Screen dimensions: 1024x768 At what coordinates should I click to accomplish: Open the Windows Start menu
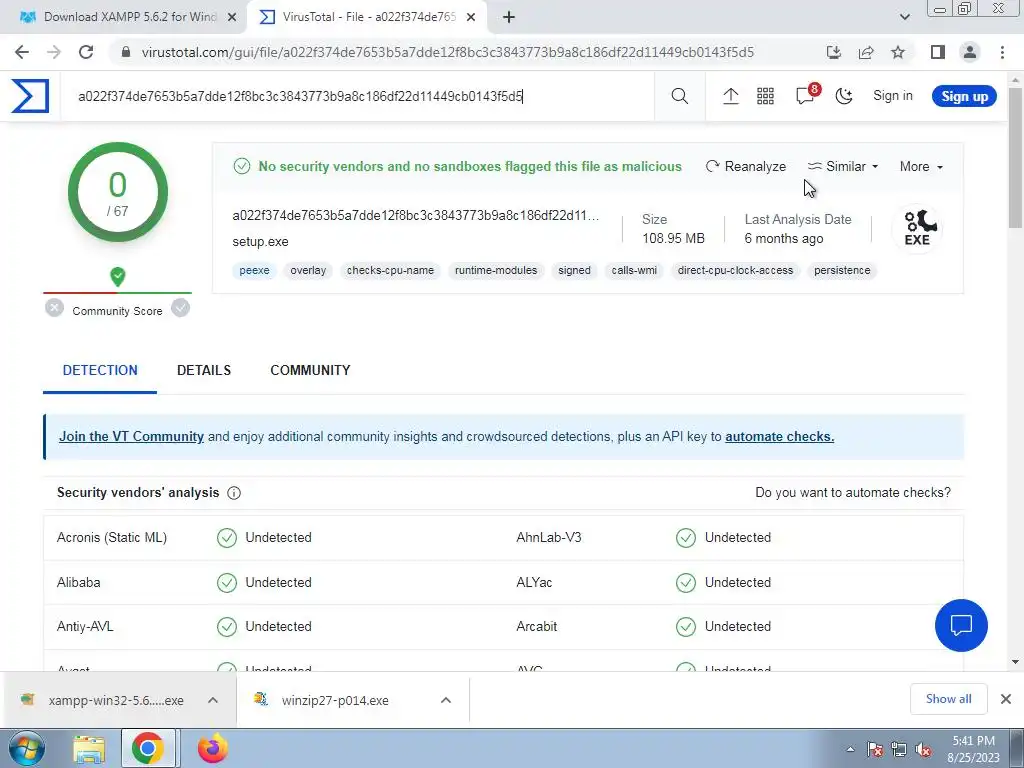[x=25, y=748]
